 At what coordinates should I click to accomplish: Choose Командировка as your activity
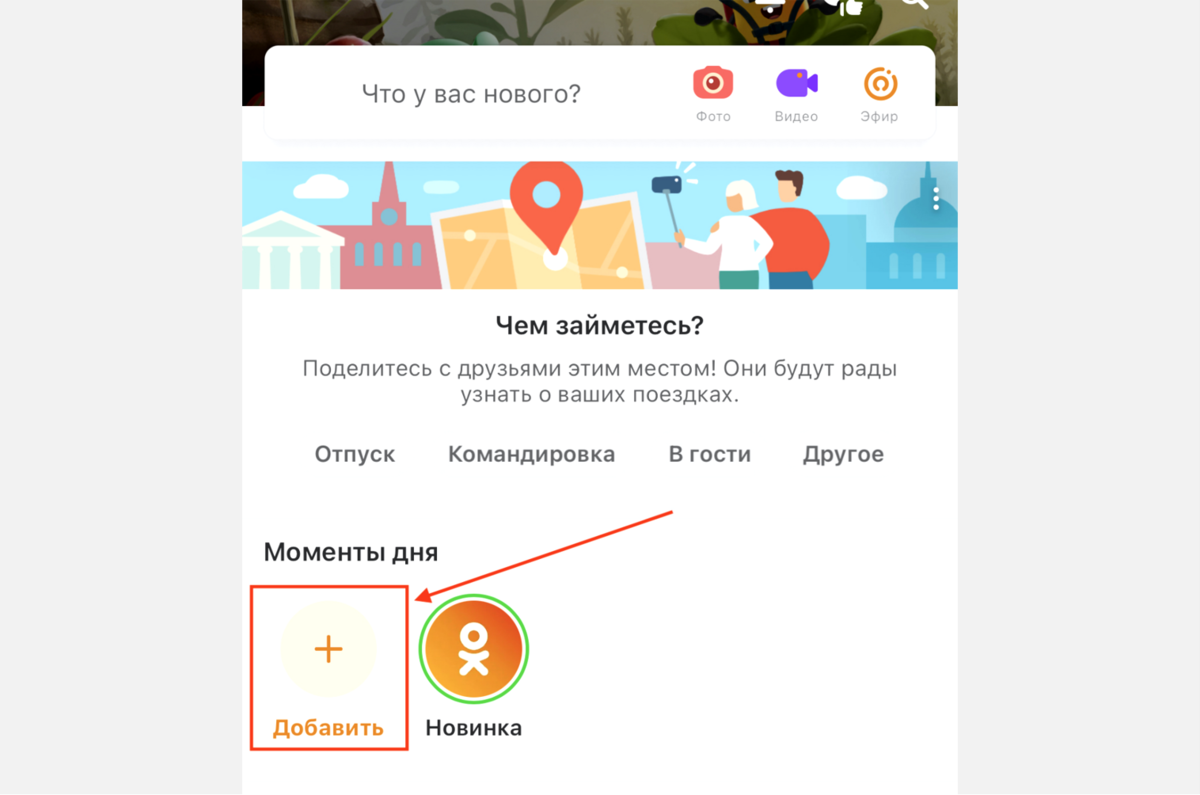click(531, 454)
